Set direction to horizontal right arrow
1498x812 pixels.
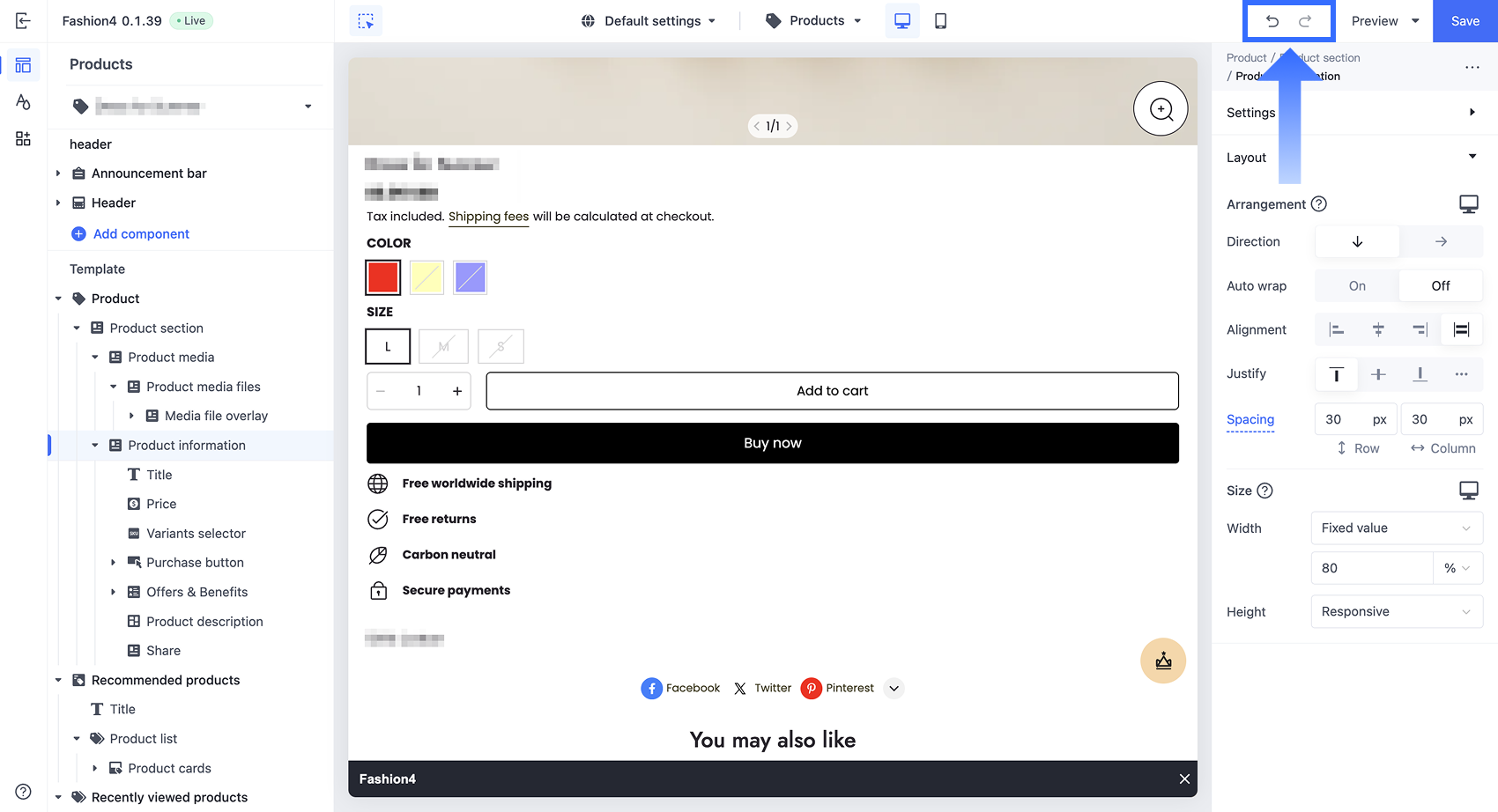click(1441, 241)
